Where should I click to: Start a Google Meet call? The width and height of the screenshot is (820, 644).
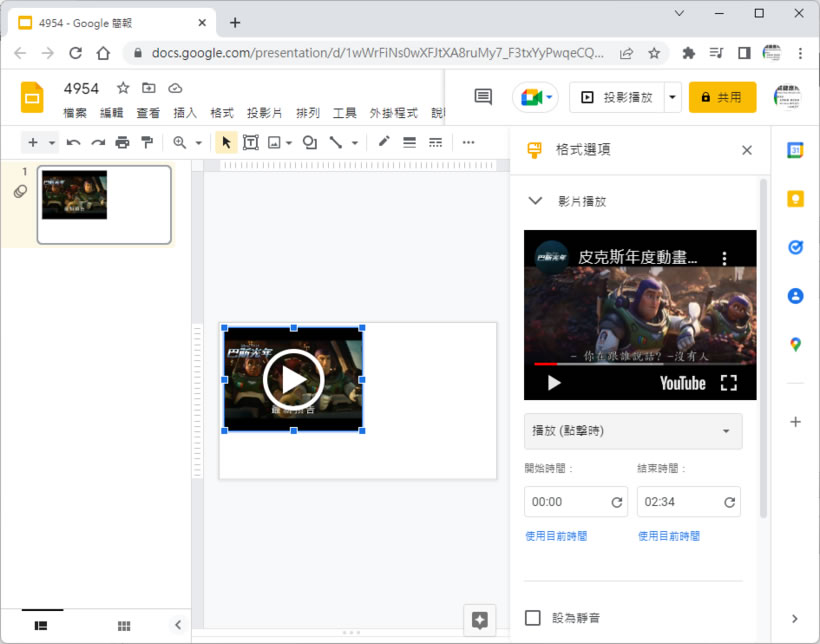click(535, 97)
